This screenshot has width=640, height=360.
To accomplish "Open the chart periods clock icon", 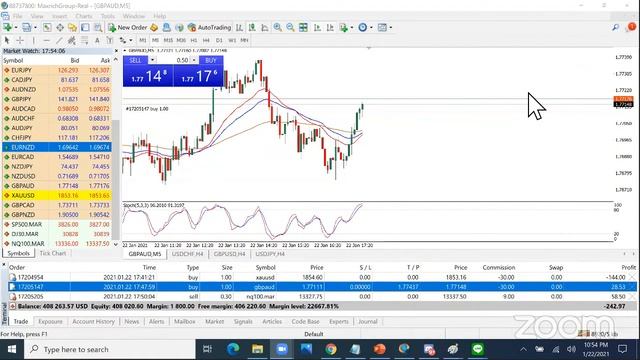I will (x=362, y=27).
